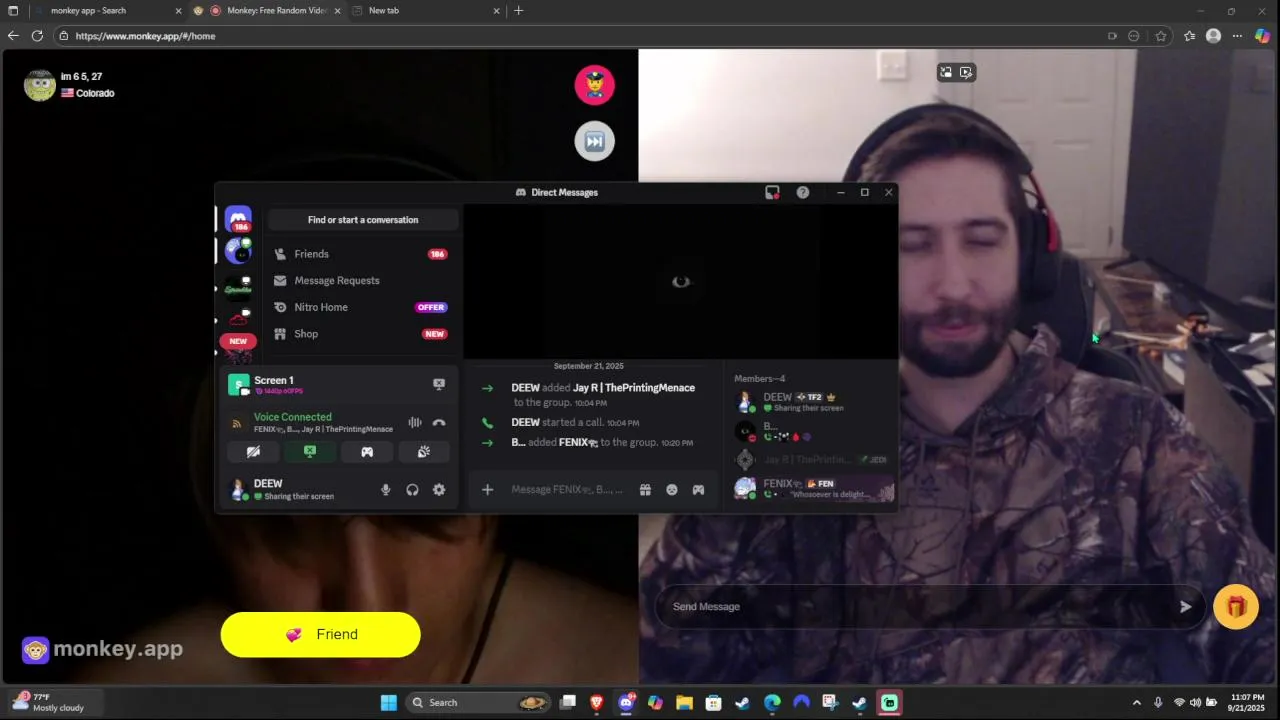Image resolution: width=1280 pixels, height=720 pixels.
Task: Stop streaming Screen 1 icon
Action: click(438, 384)
